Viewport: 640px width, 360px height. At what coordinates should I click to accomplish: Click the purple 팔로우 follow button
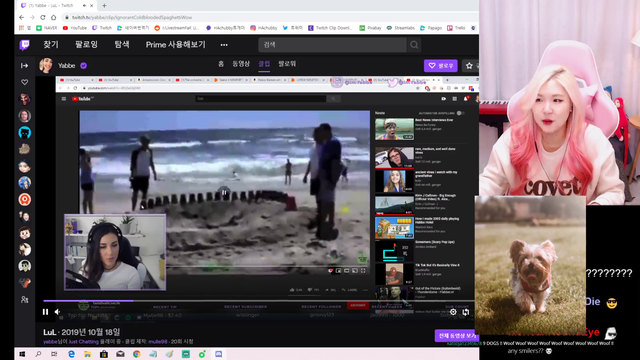[x=440, y=66]
